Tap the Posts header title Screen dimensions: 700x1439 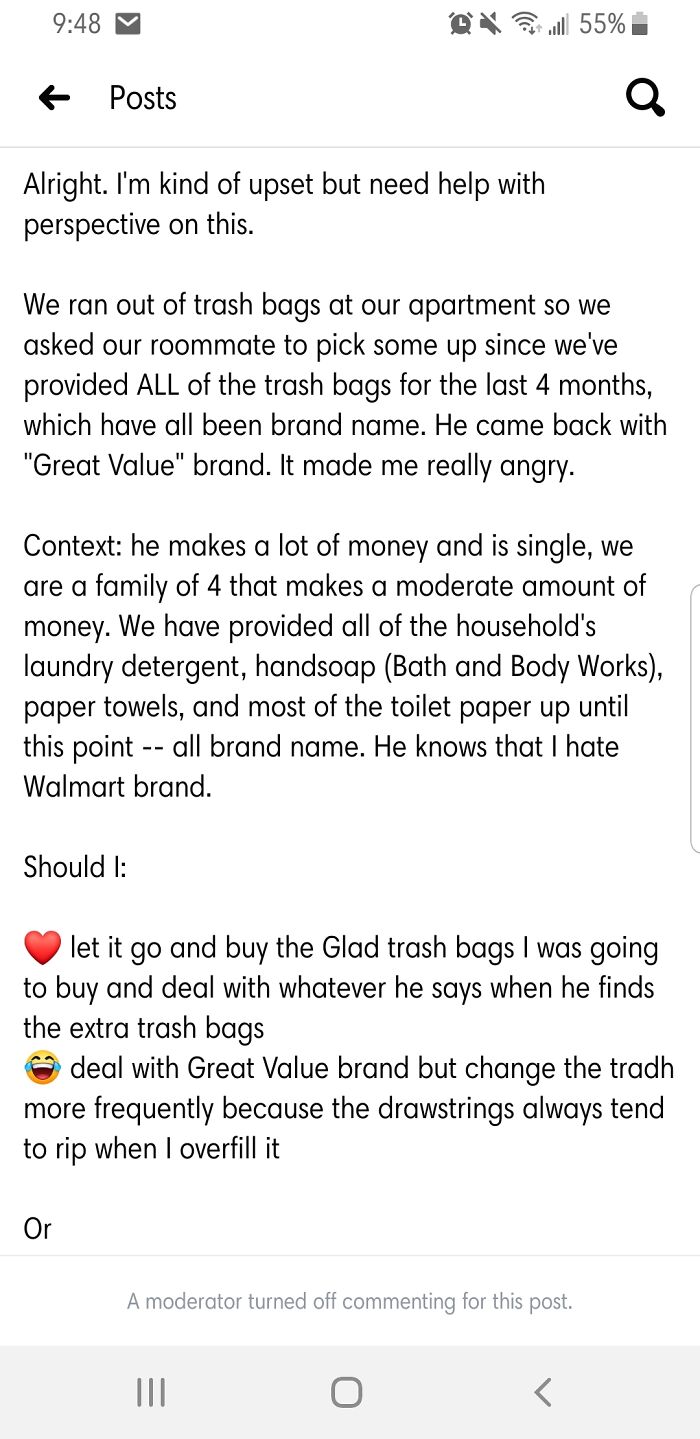point(142,97)
